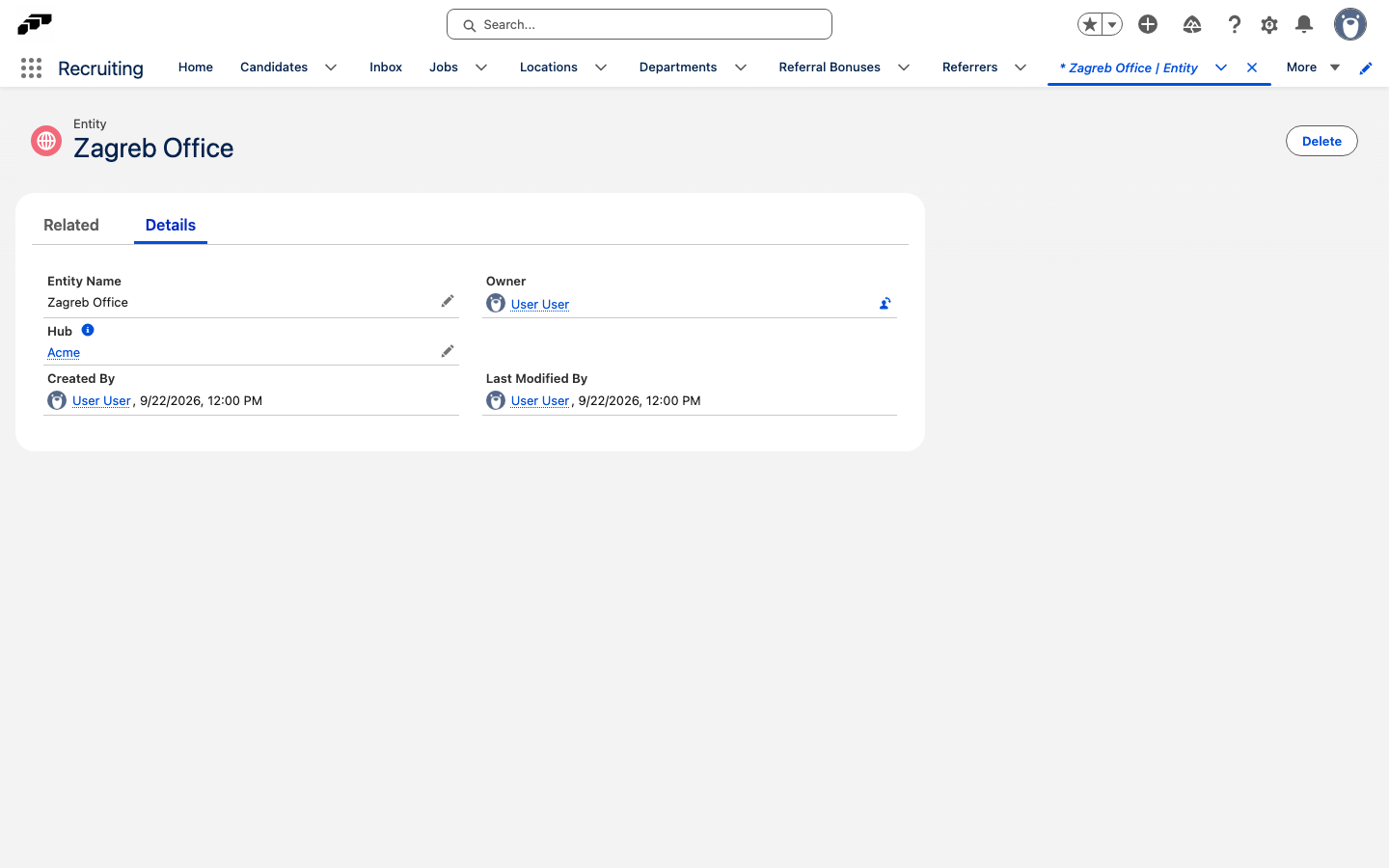Open Created By User User link
The image size is (1389, 868).
pyautogui.click(x=101, y=400)
